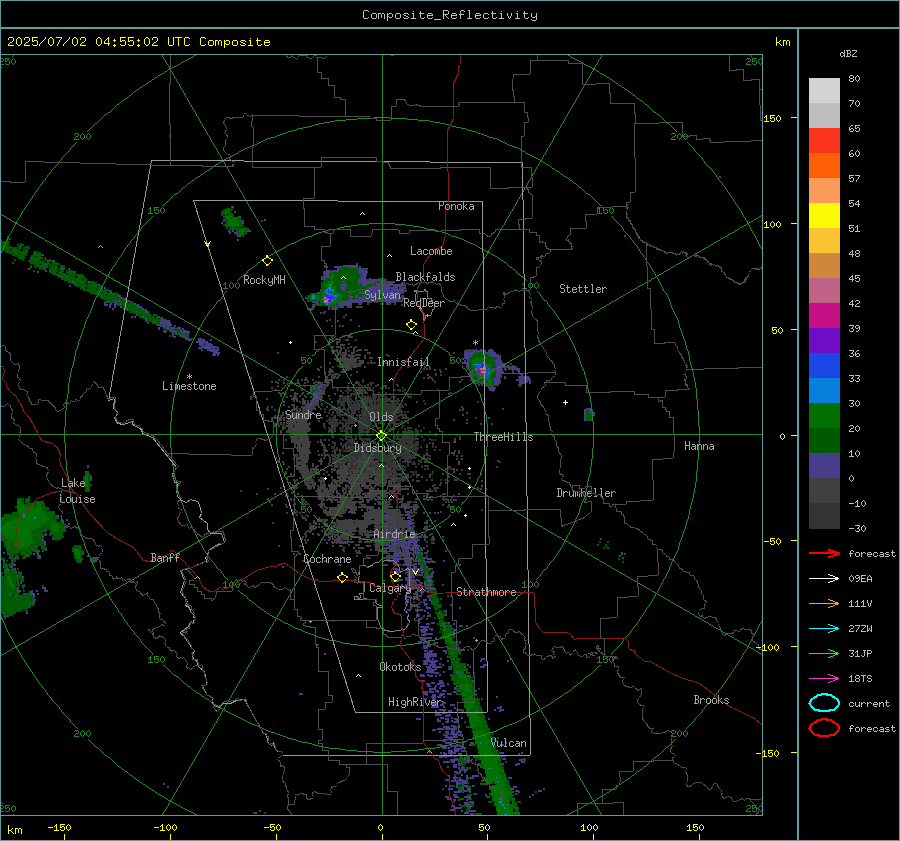Click the Blackfalds label
Screen dimensions: 900x841
click(x=425, y=277)
